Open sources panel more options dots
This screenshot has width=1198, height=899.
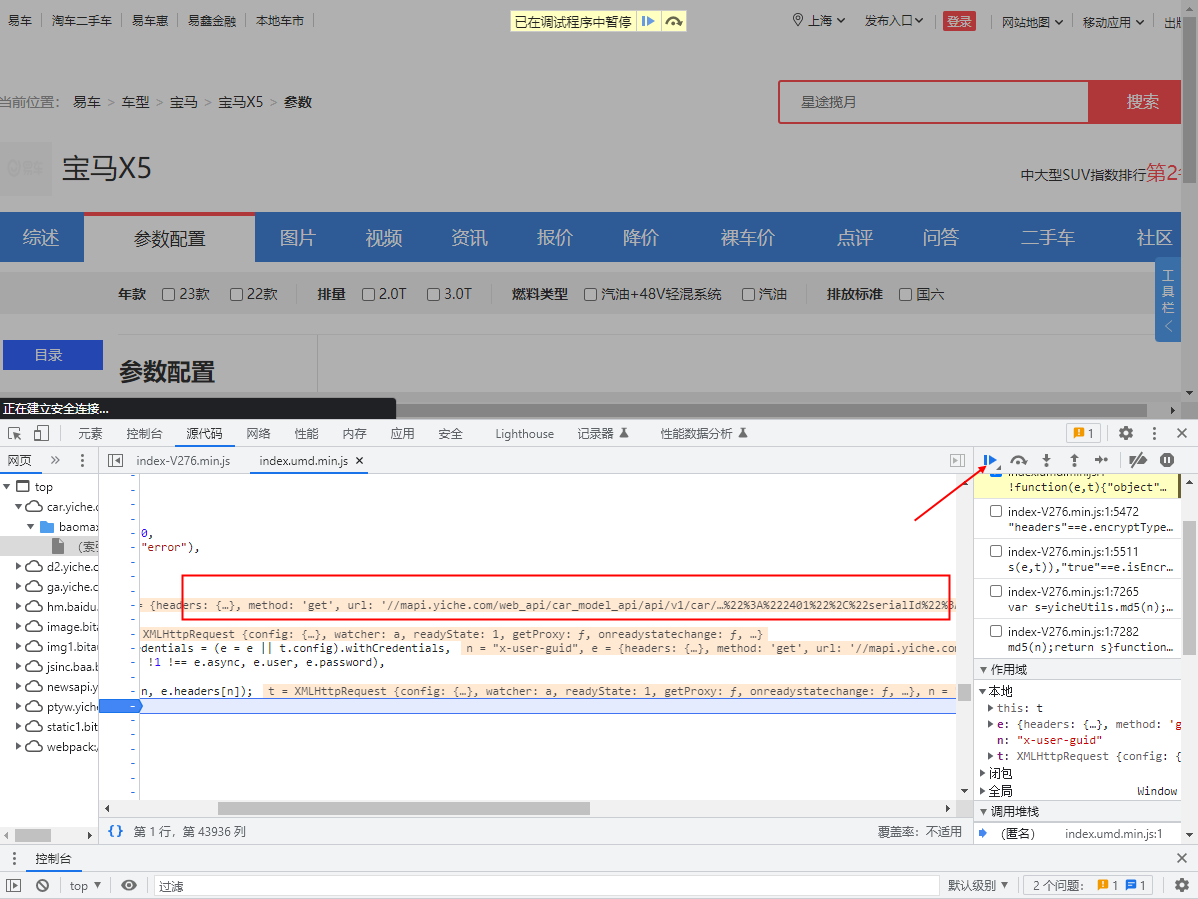(83, 461)
